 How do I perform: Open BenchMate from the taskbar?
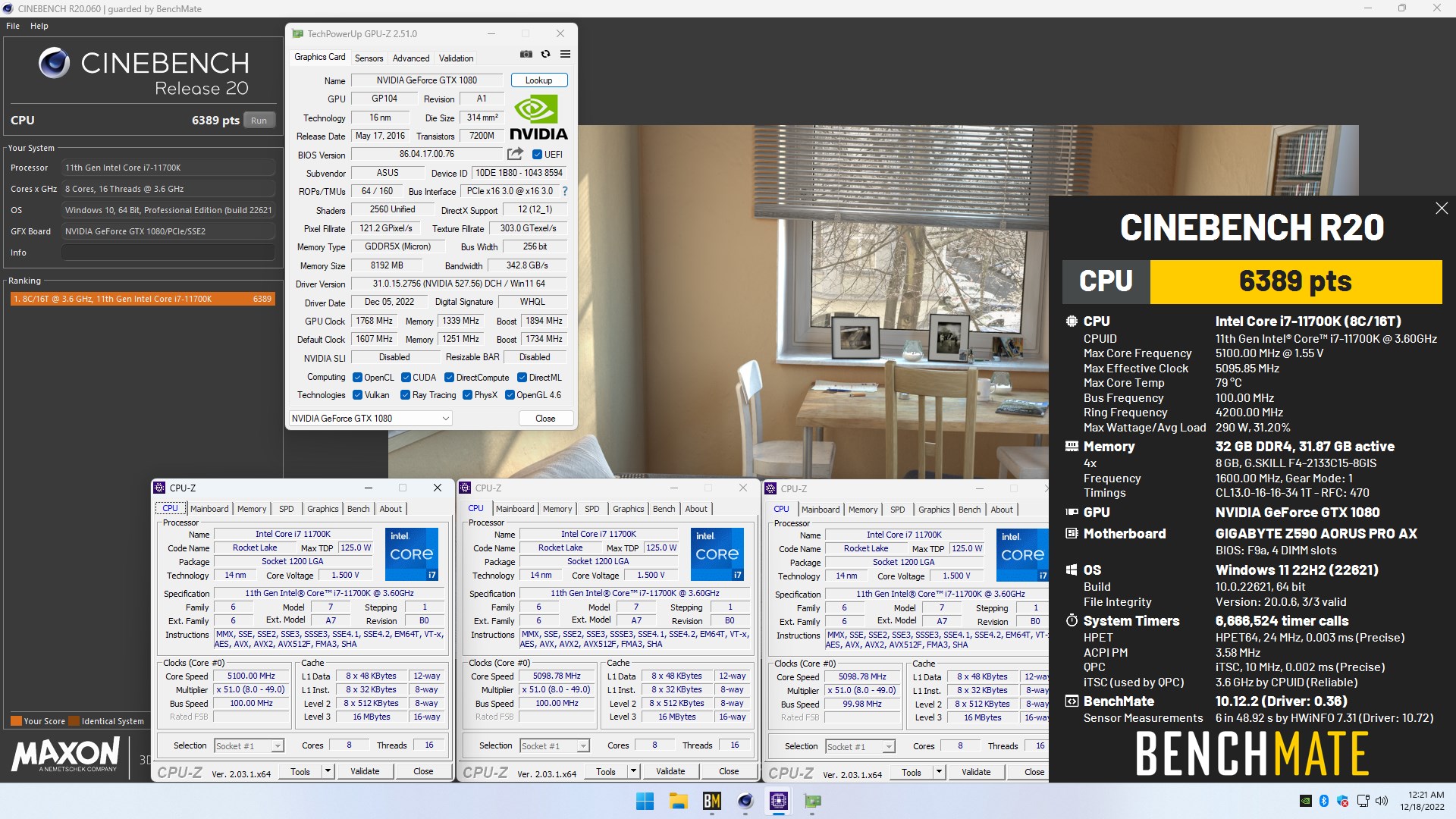711,801
